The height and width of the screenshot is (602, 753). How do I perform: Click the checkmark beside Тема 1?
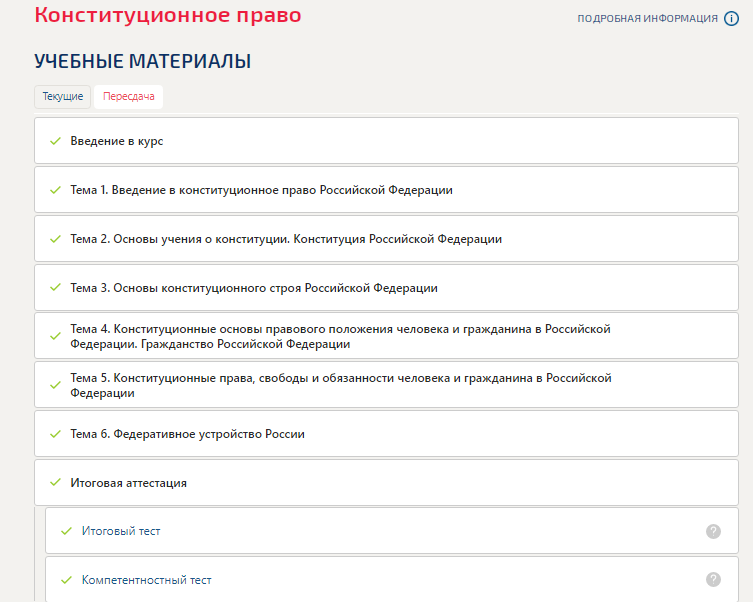point(55,190)
